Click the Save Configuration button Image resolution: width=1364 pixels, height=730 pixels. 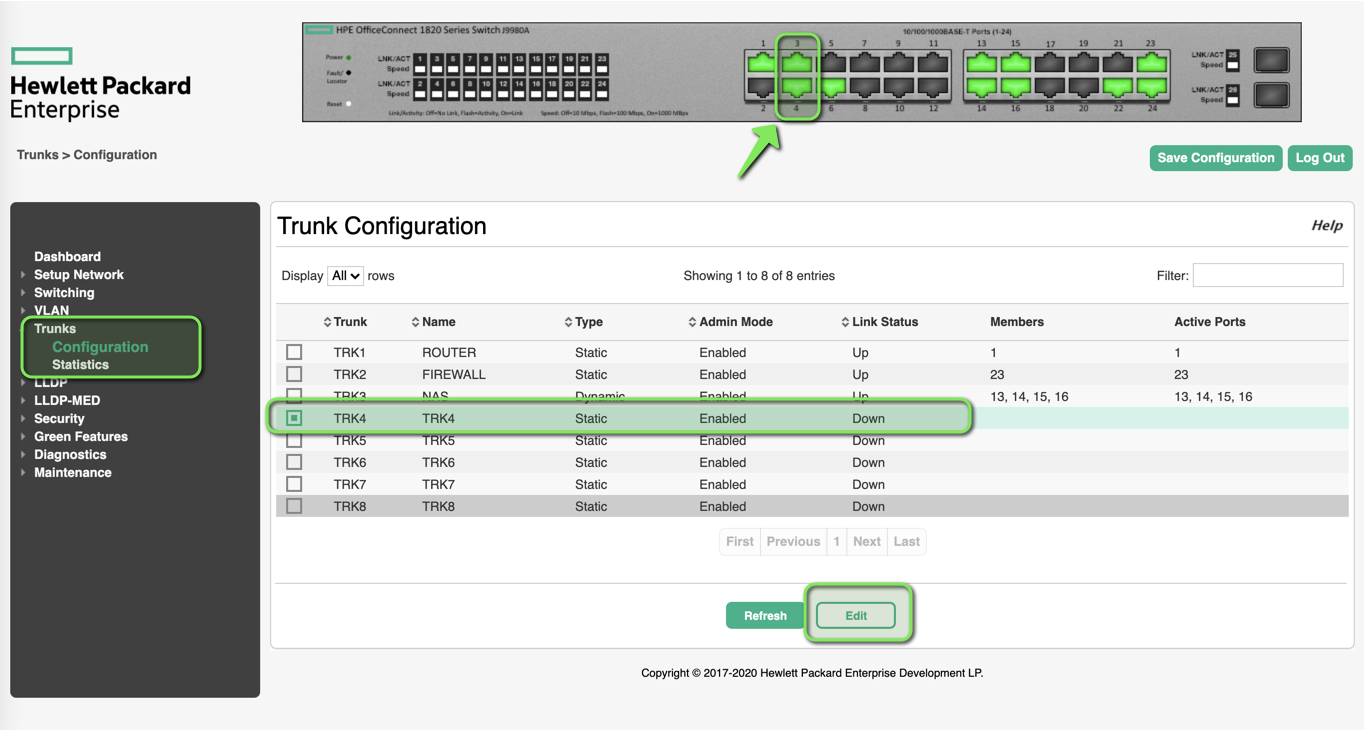(1215, 158)
